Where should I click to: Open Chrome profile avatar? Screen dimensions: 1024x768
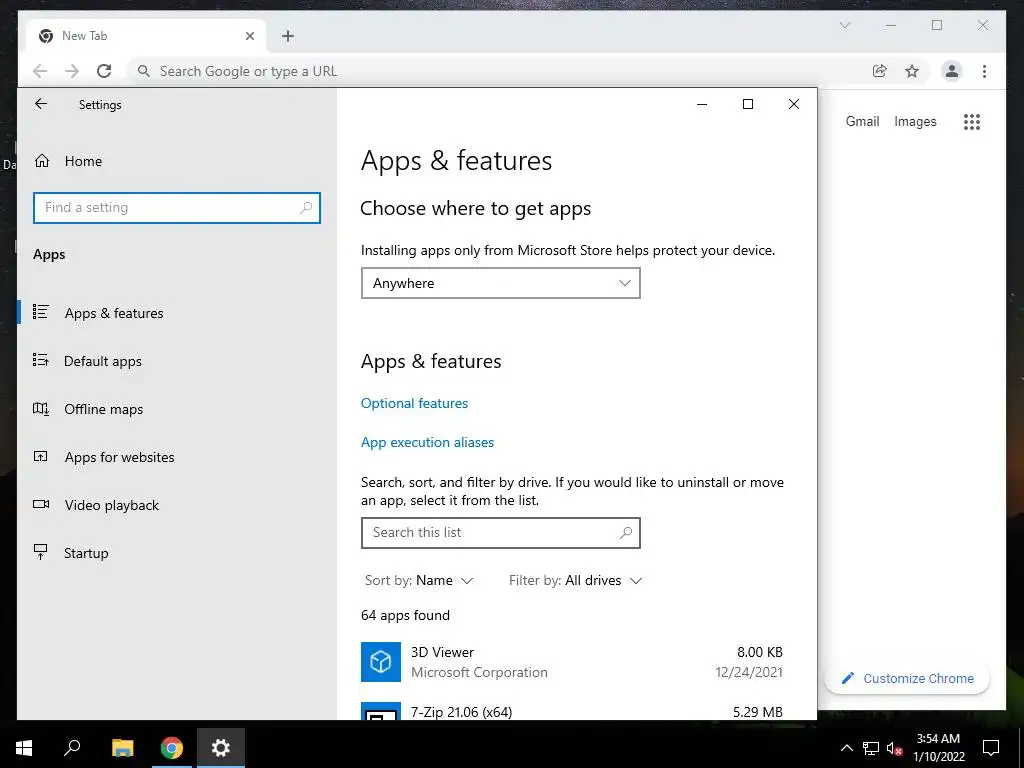coord(952,71)
